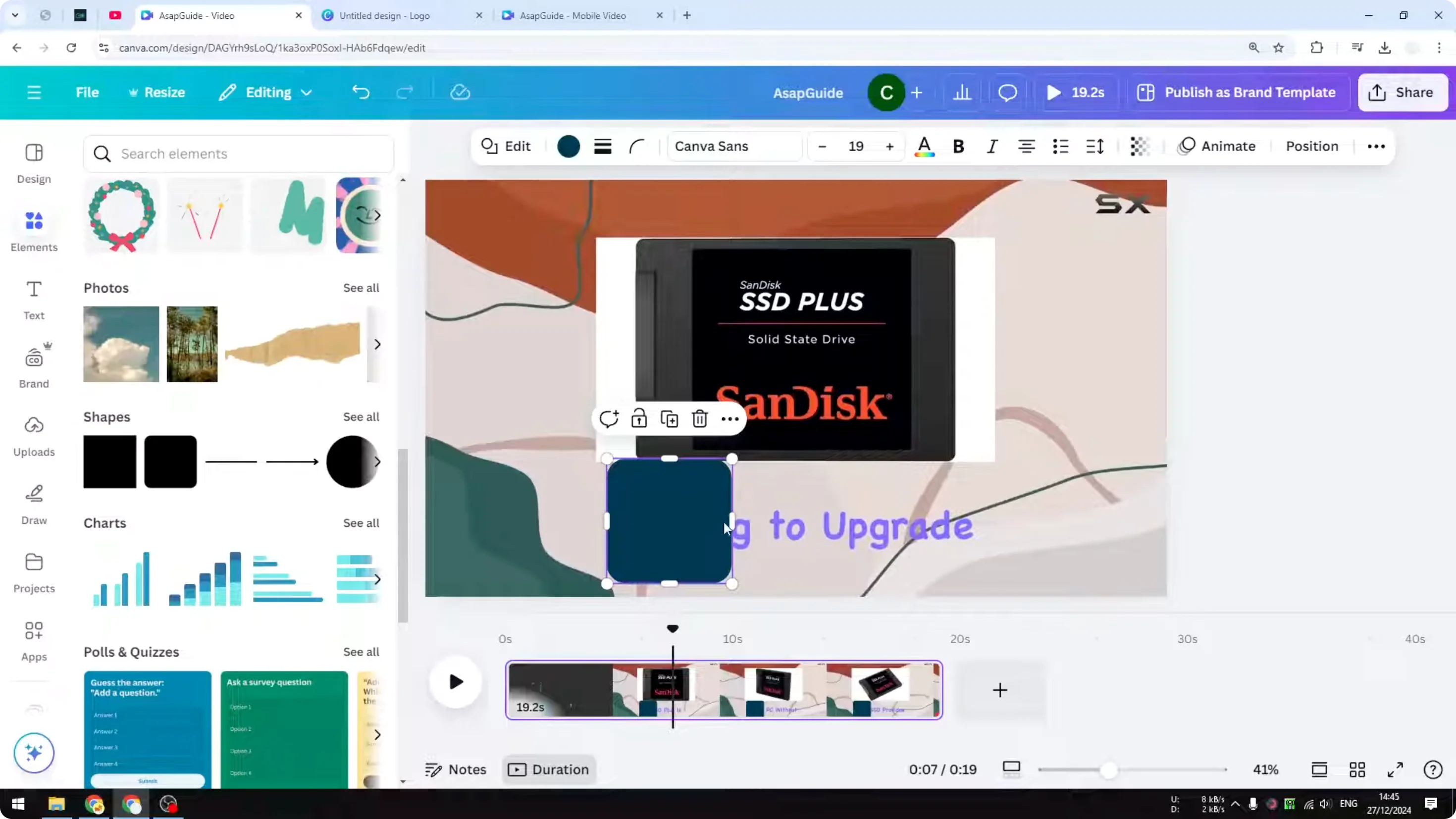Open See all for Charts
Screen dimensions: 1456x819
361,523
